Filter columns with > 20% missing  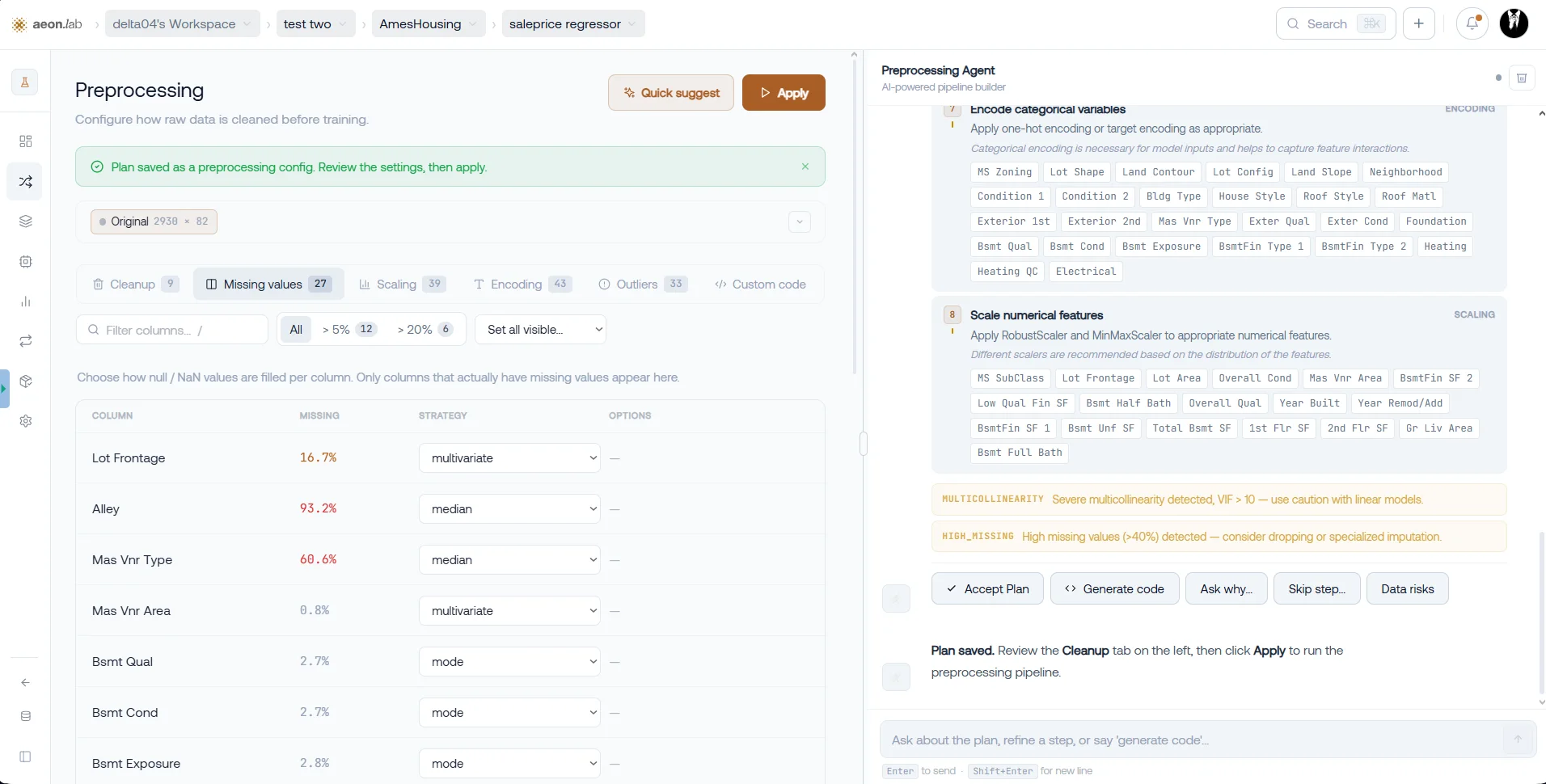pyautogui.click(x=425, y=329)
